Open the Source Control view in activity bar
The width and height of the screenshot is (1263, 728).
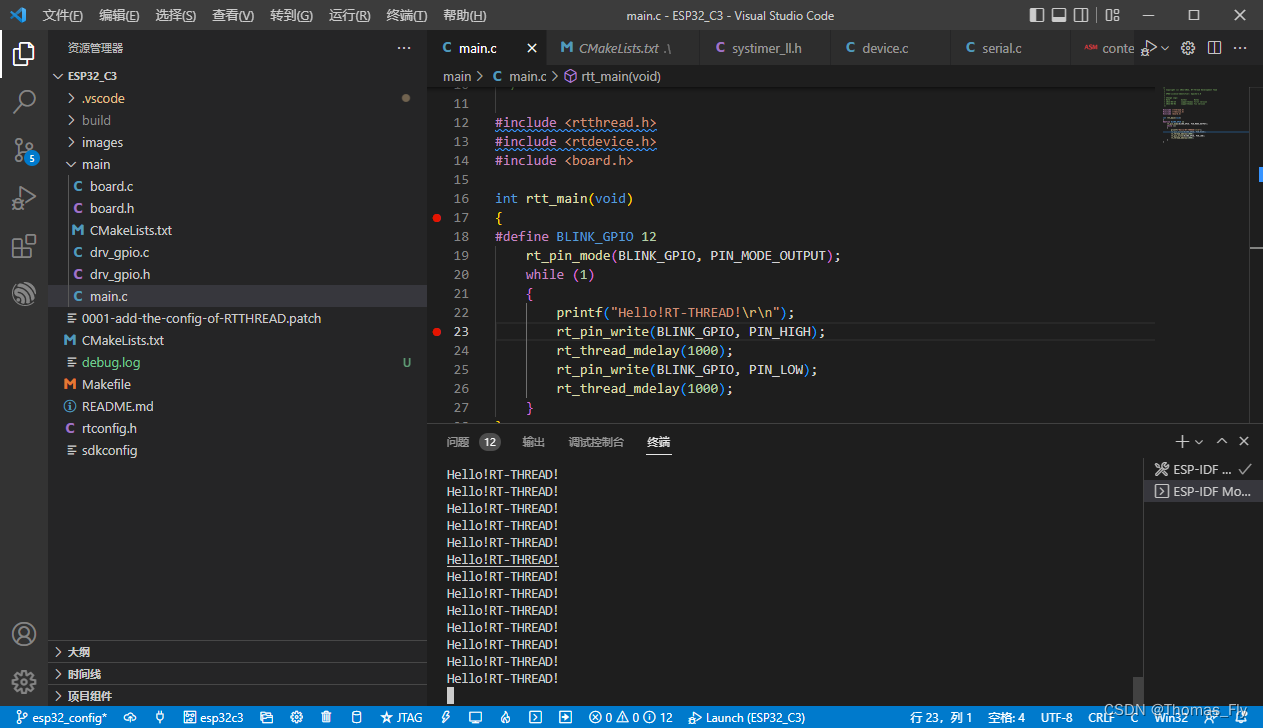[x=24, y=150]
